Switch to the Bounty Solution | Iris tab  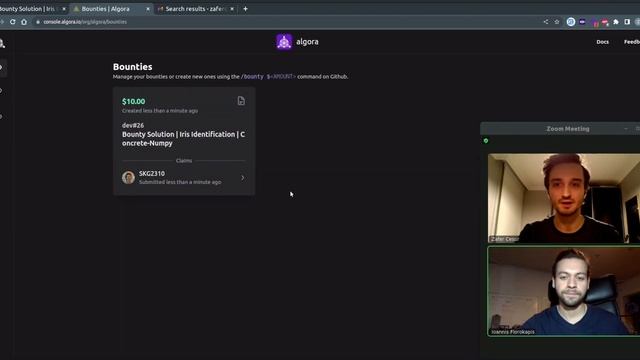click(x=28, y=9)
